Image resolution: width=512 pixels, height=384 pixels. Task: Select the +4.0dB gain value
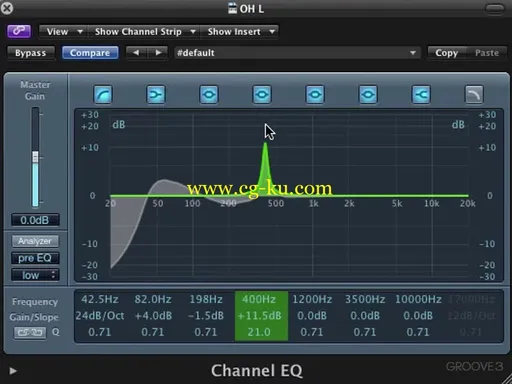point(153,315)
